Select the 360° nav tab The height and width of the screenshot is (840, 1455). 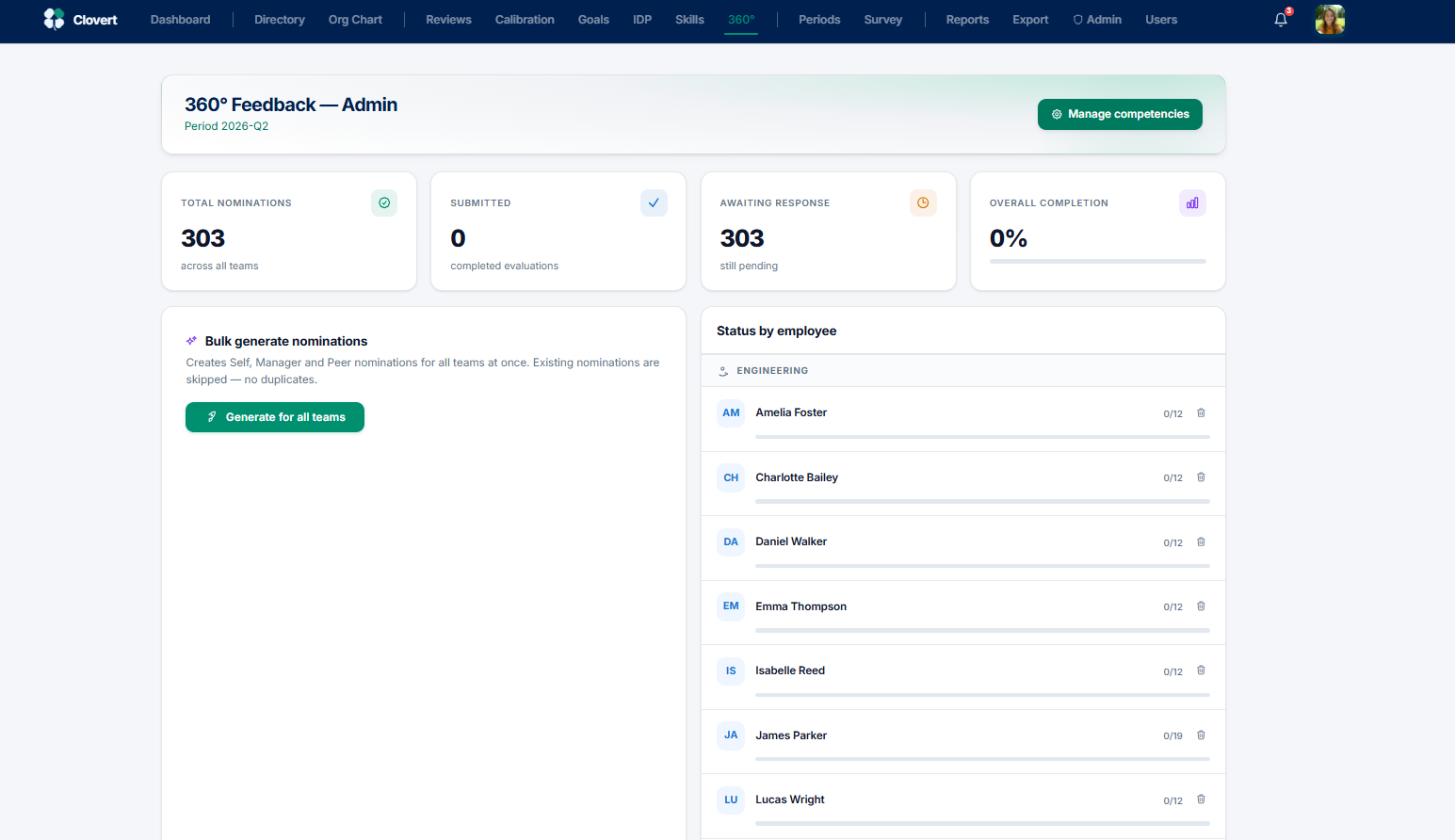(741, 20)
